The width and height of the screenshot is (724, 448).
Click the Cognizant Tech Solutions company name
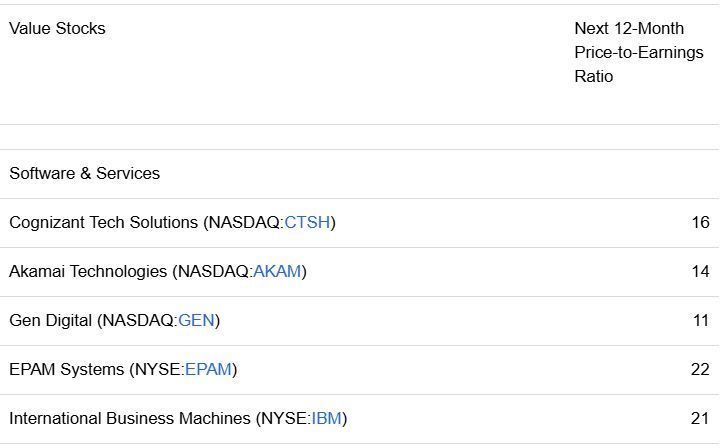click(x=104, y=223)
